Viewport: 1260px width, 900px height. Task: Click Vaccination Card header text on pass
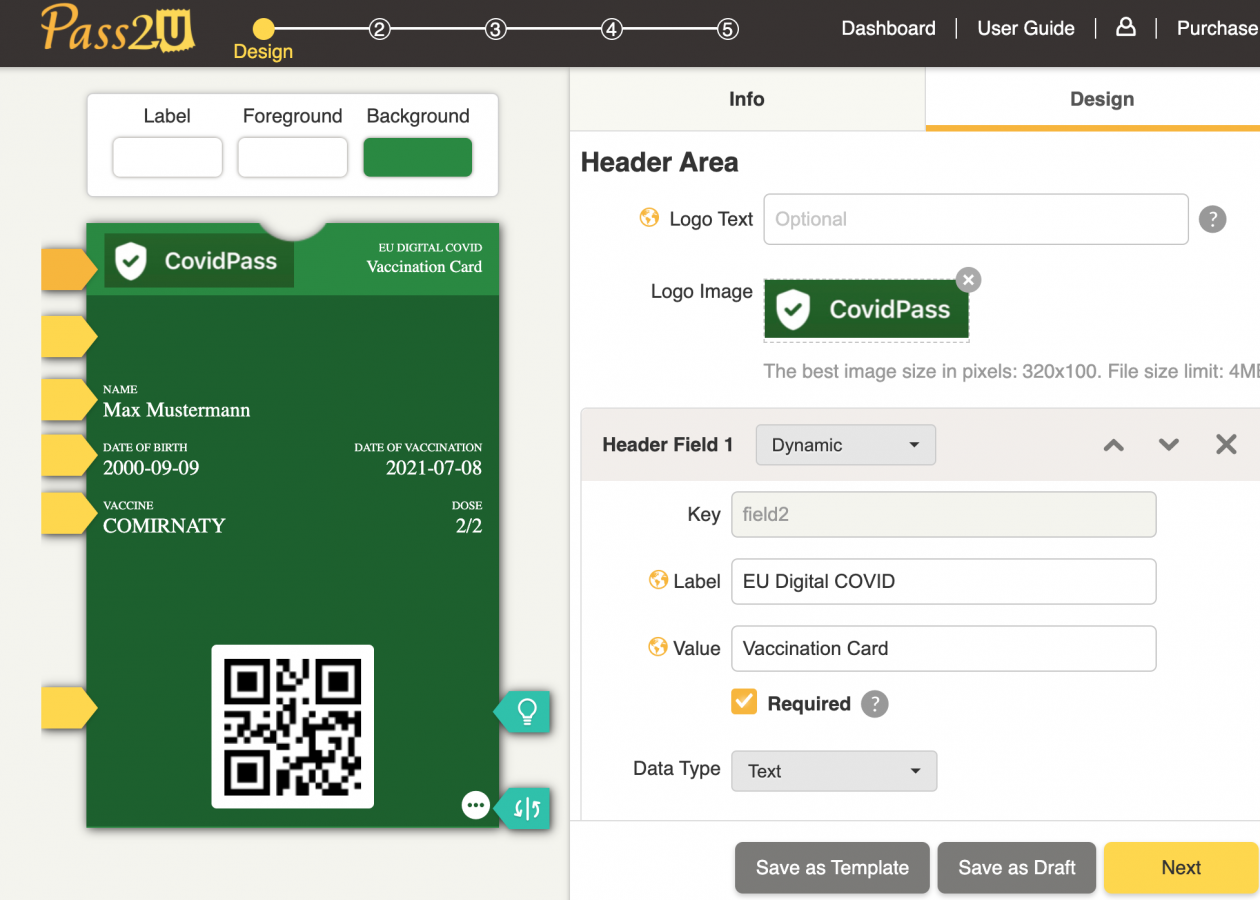[424, 266]
